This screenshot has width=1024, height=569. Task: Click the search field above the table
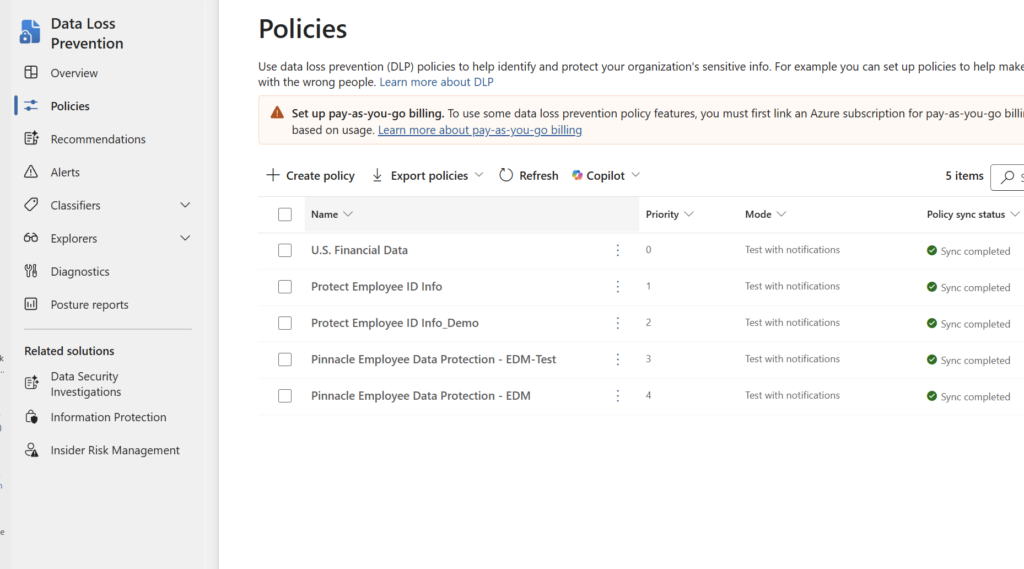coord(1008,176)
